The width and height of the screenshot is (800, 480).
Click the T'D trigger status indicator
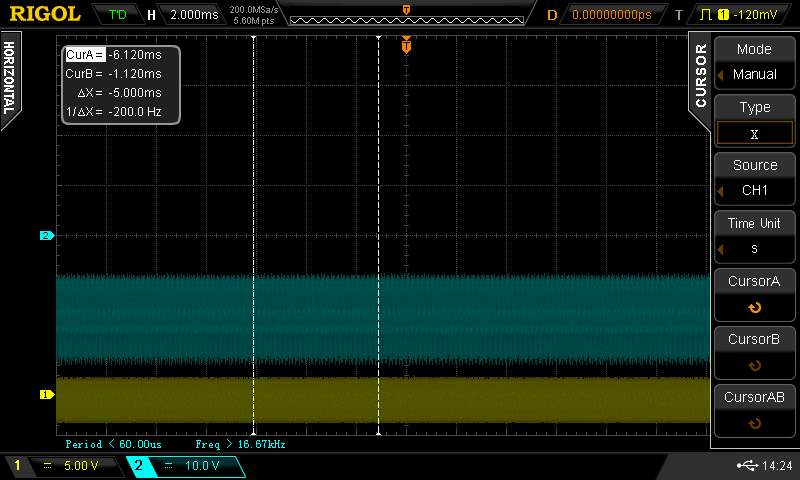click(118, 15)
